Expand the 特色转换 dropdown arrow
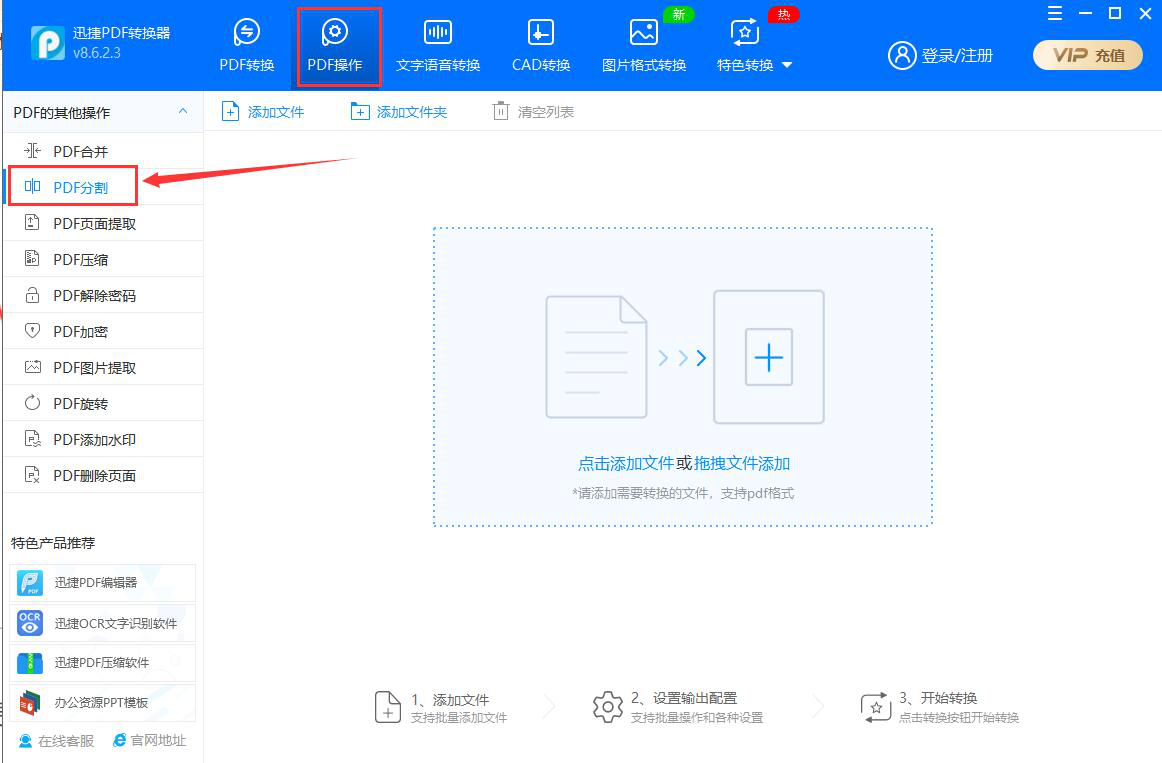1162x763 pixels. (x=787, y=65)
